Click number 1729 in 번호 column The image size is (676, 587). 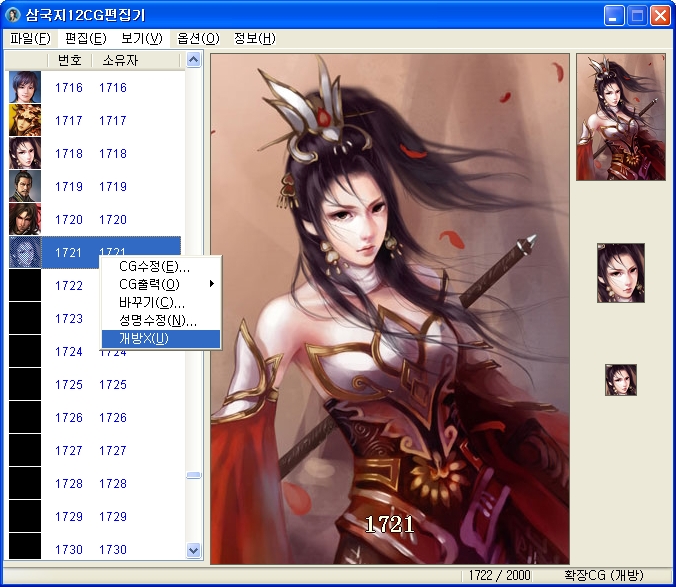click(69, 517)
